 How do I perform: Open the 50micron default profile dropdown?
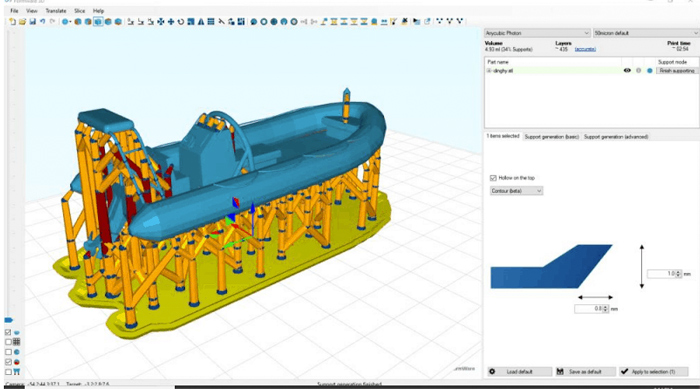click(x=646, y=33)
